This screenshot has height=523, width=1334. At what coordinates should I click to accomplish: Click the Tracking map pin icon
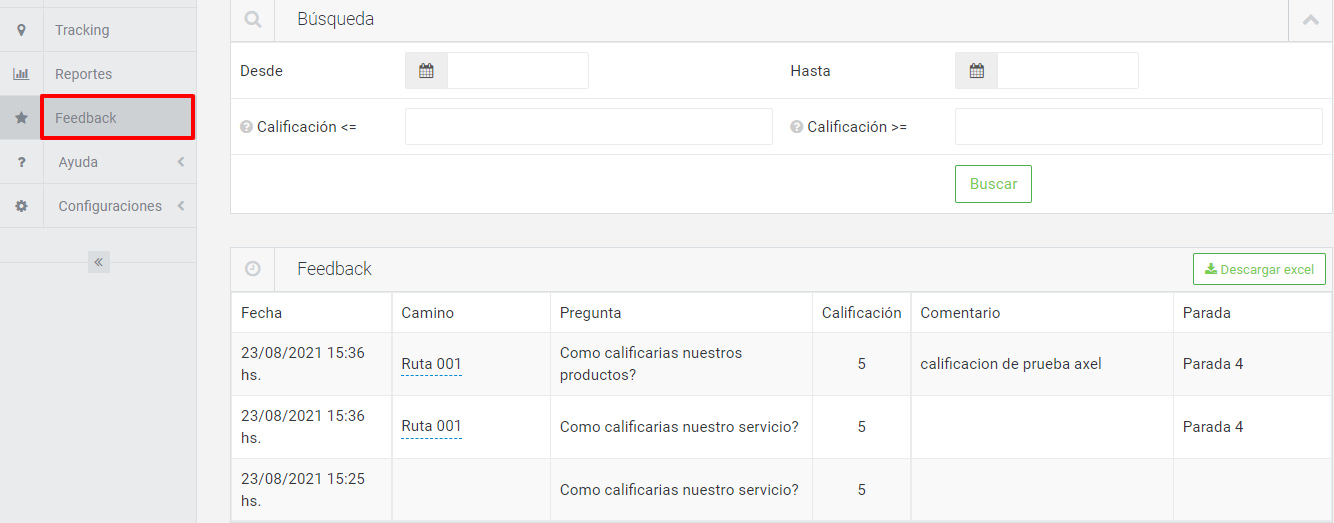pyautogui.click(x=21, y=30)
